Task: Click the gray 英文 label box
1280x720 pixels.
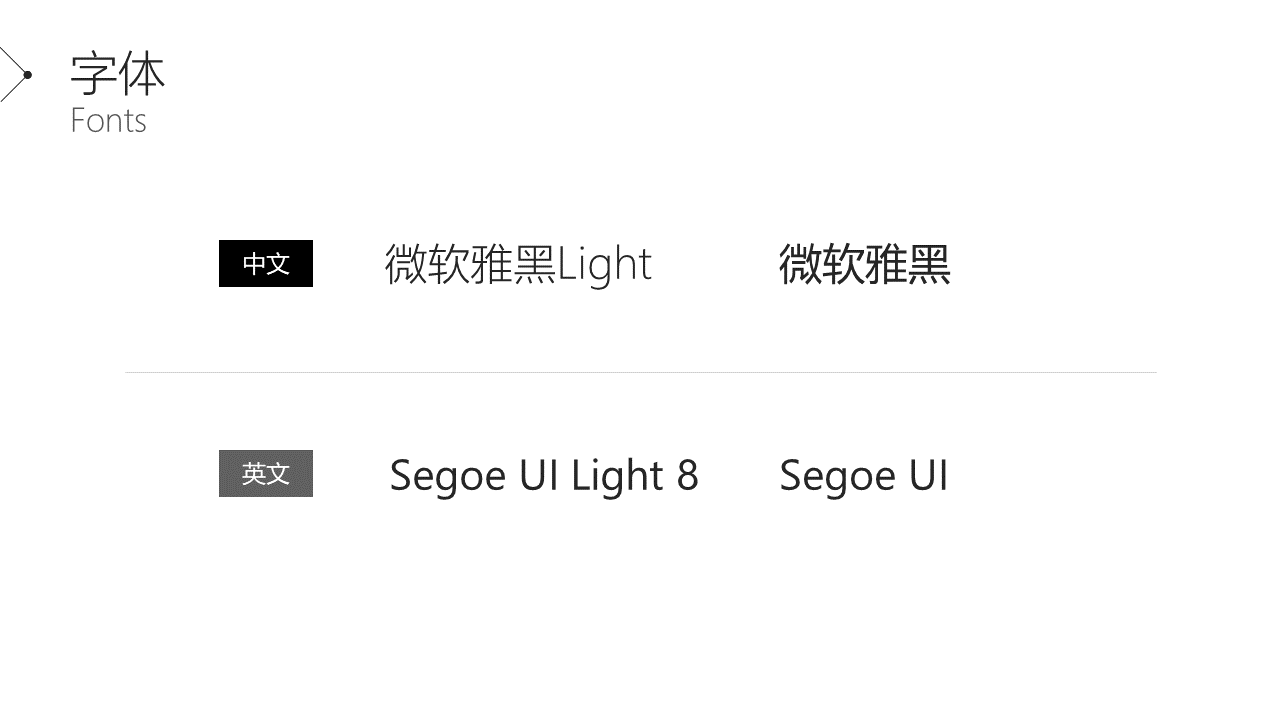Action: (266, 474)
